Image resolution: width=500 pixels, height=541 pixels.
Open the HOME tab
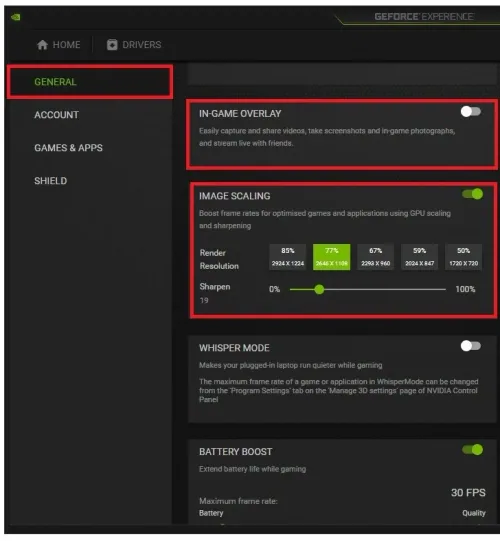tap(59, 45)
